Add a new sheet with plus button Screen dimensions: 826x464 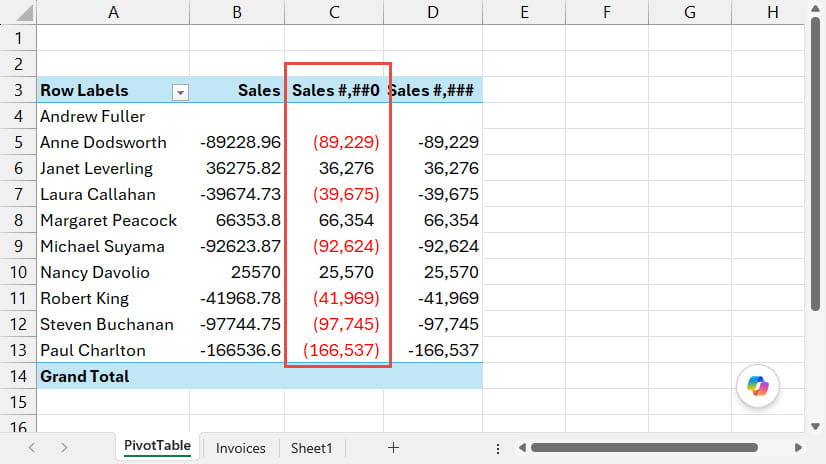coord(393,448)
